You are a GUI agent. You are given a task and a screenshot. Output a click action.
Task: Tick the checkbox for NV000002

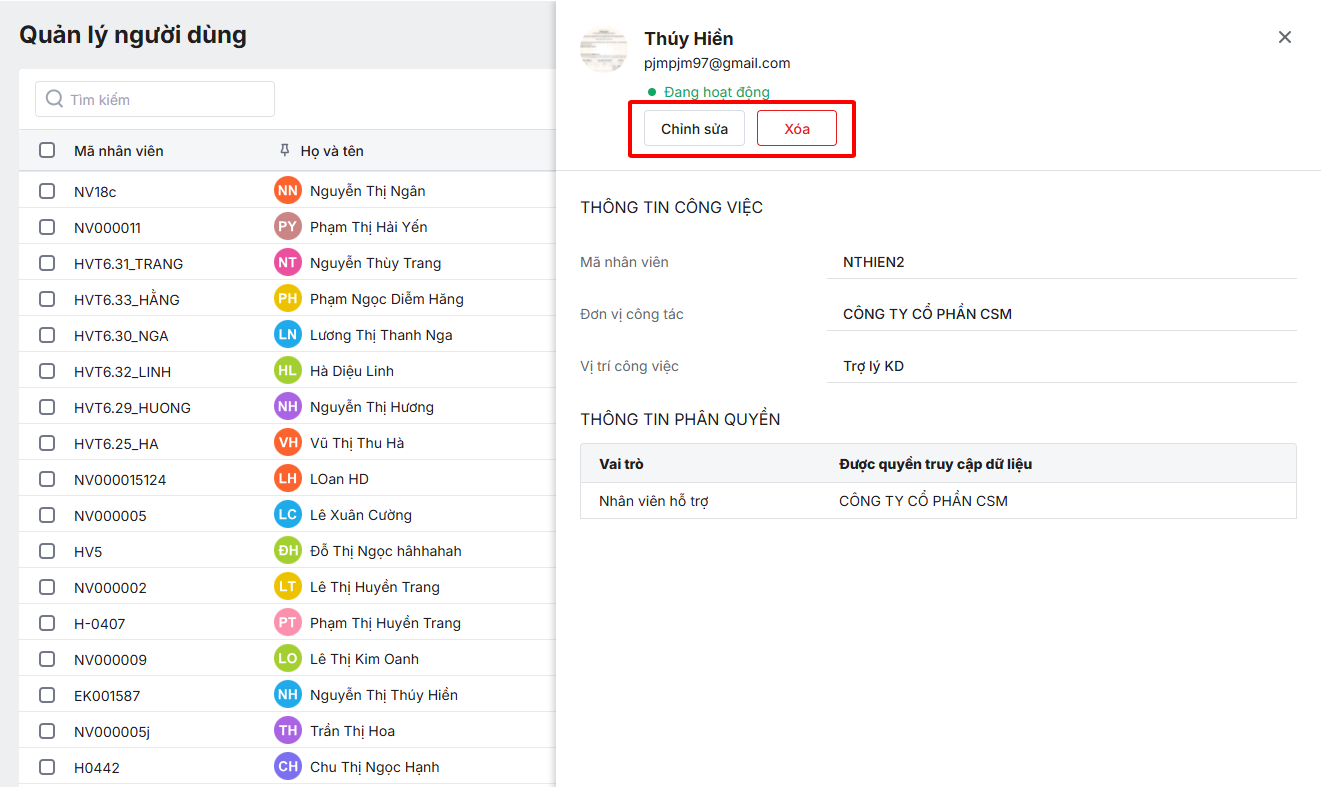[47, 587]
